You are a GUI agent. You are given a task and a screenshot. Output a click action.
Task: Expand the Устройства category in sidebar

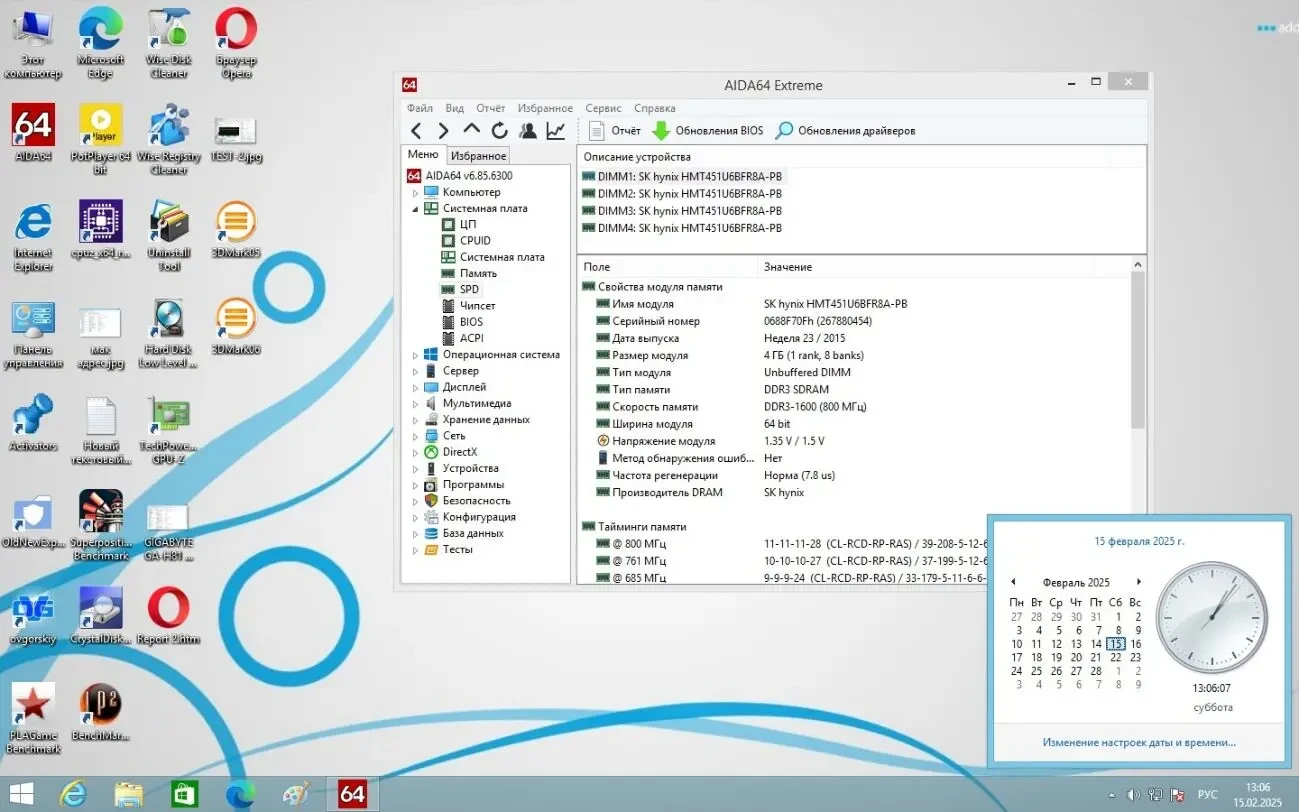click(415, 468)
